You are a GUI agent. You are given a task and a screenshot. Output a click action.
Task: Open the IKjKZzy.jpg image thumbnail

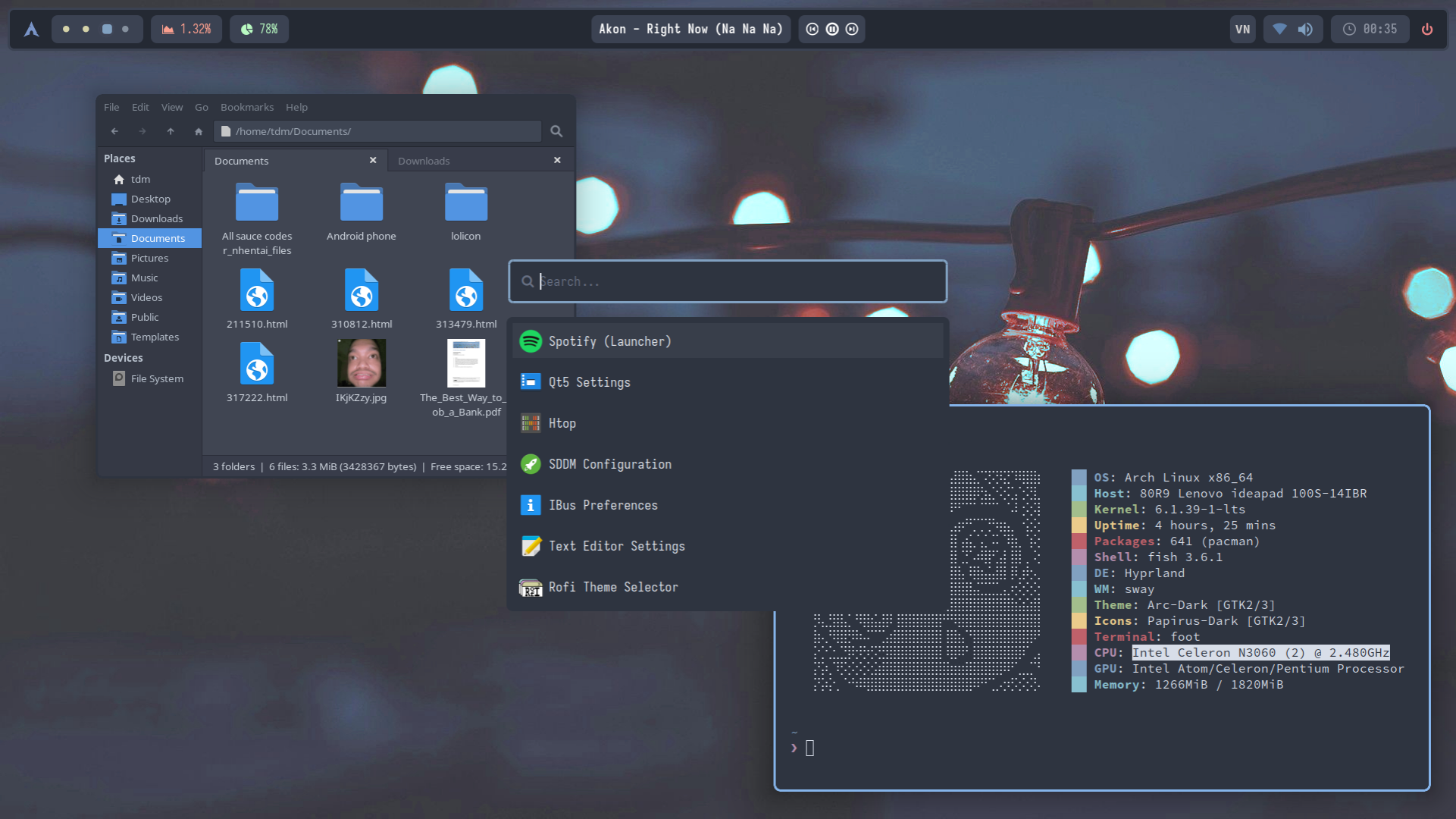coord(361,363)
